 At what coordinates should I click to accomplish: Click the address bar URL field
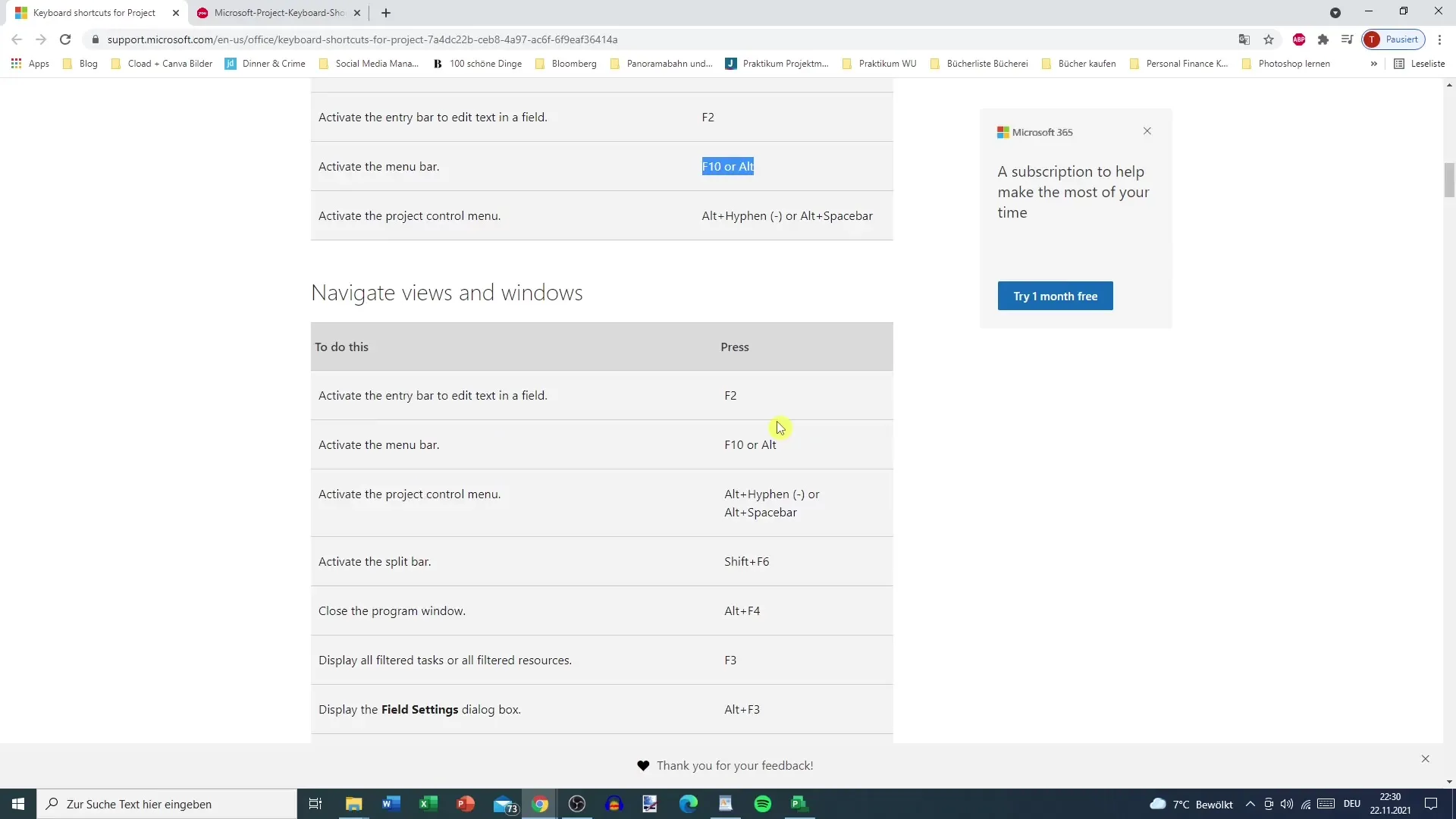click(x=660, y=39)
